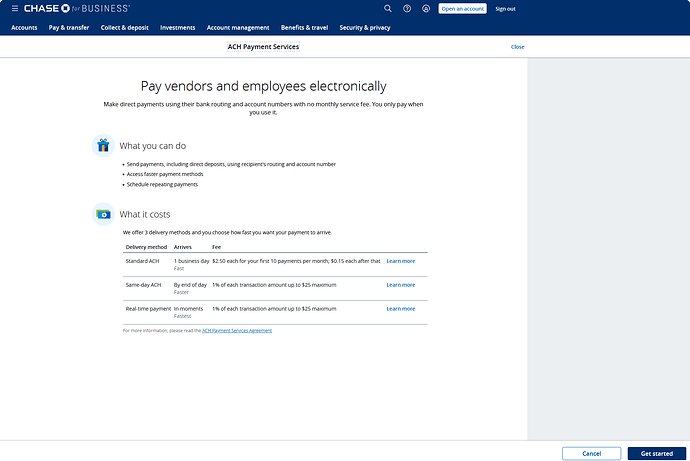The height and width of the screenshot is (461, 690).
Task: Open the help question mark icon
Action: pyautogui.click(x=407, y=8)
